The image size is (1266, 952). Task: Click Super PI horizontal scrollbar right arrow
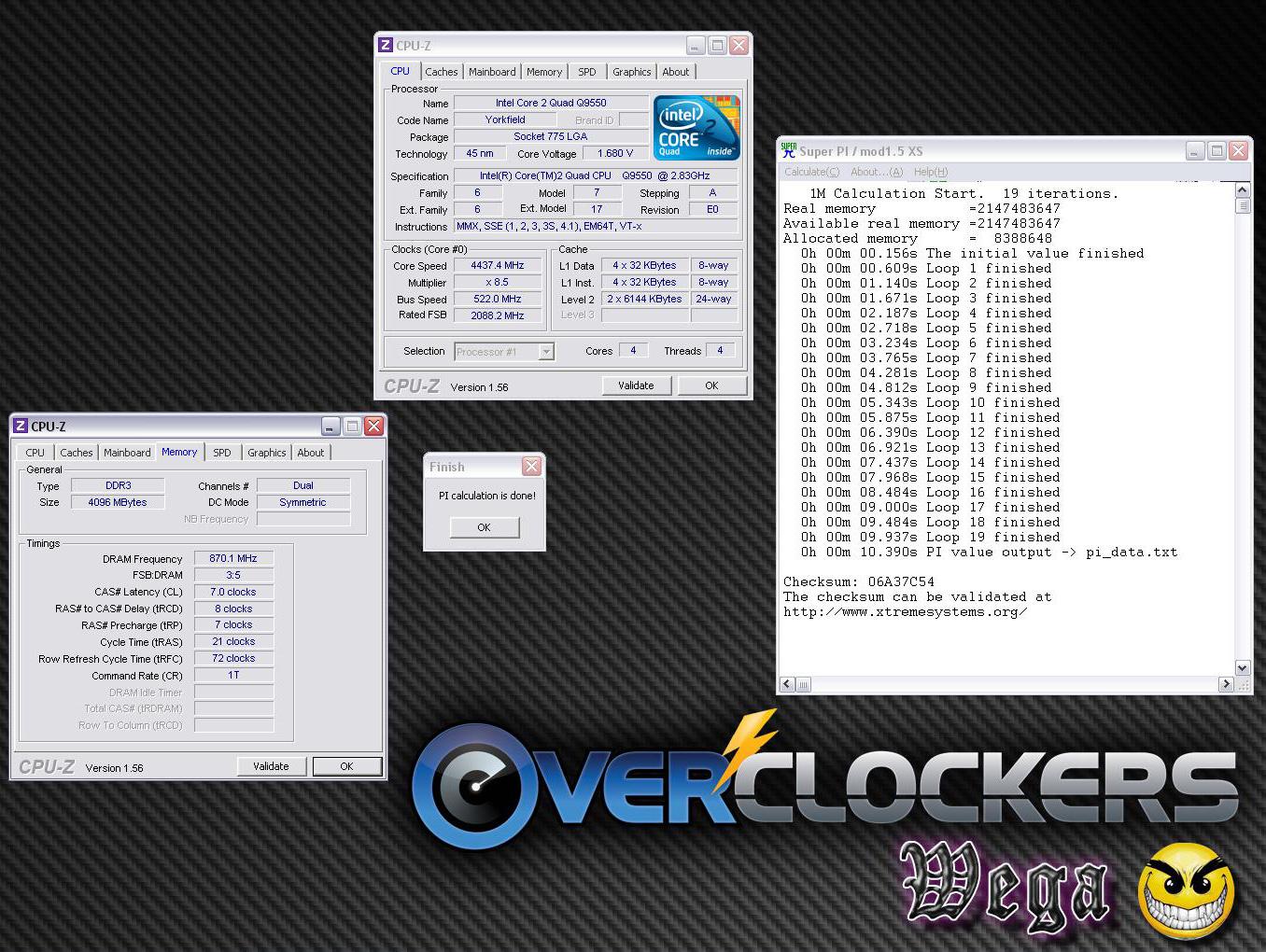(1226, 684)
